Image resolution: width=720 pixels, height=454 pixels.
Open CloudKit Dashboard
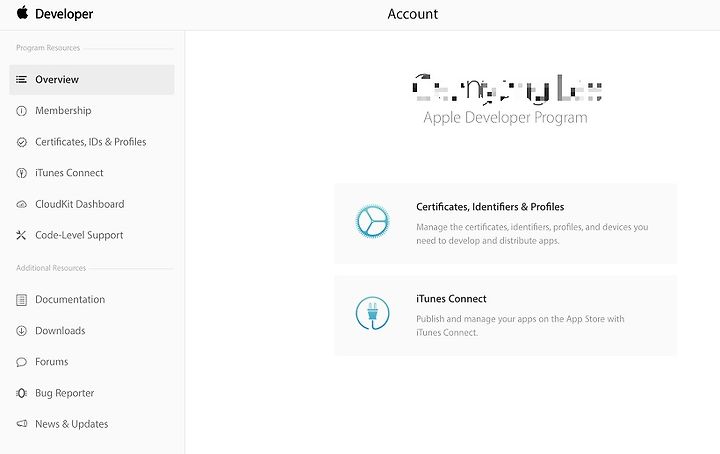point(80,204)
